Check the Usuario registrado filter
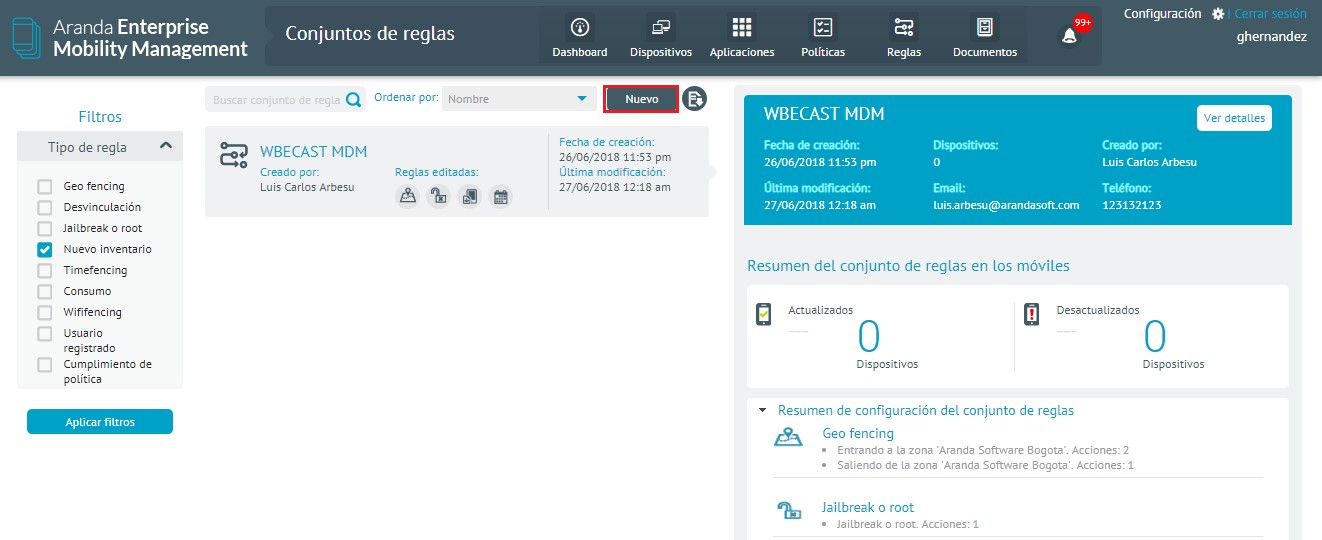Screen dimensions: 1322x540 [x=45, y=333]
